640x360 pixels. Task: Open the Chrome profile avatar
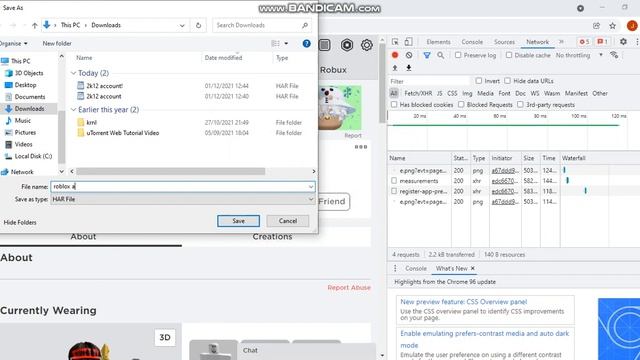632,26
